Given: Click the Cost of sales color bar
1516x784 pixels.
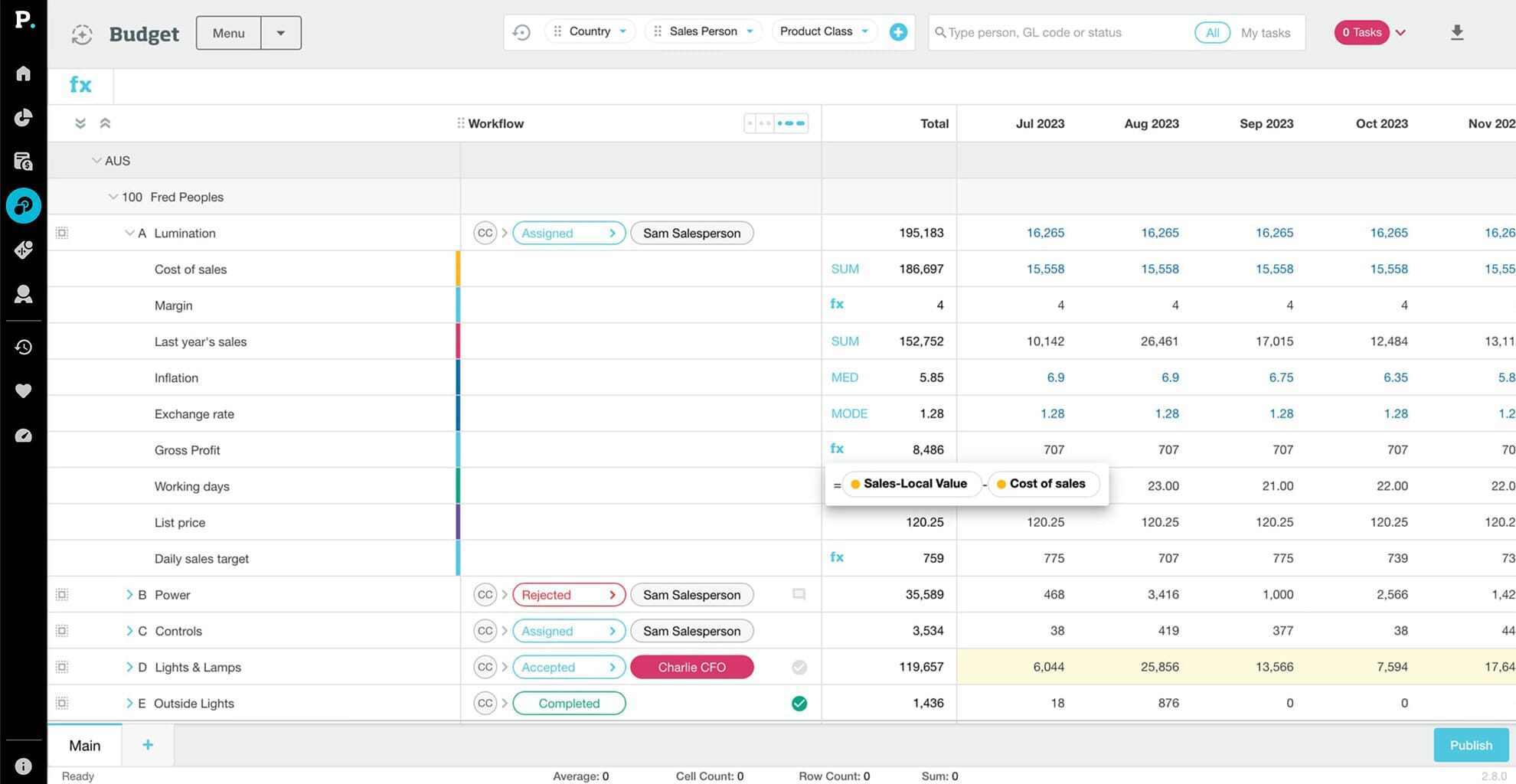Looking at the screenshot, I should (x=458, y=269).
